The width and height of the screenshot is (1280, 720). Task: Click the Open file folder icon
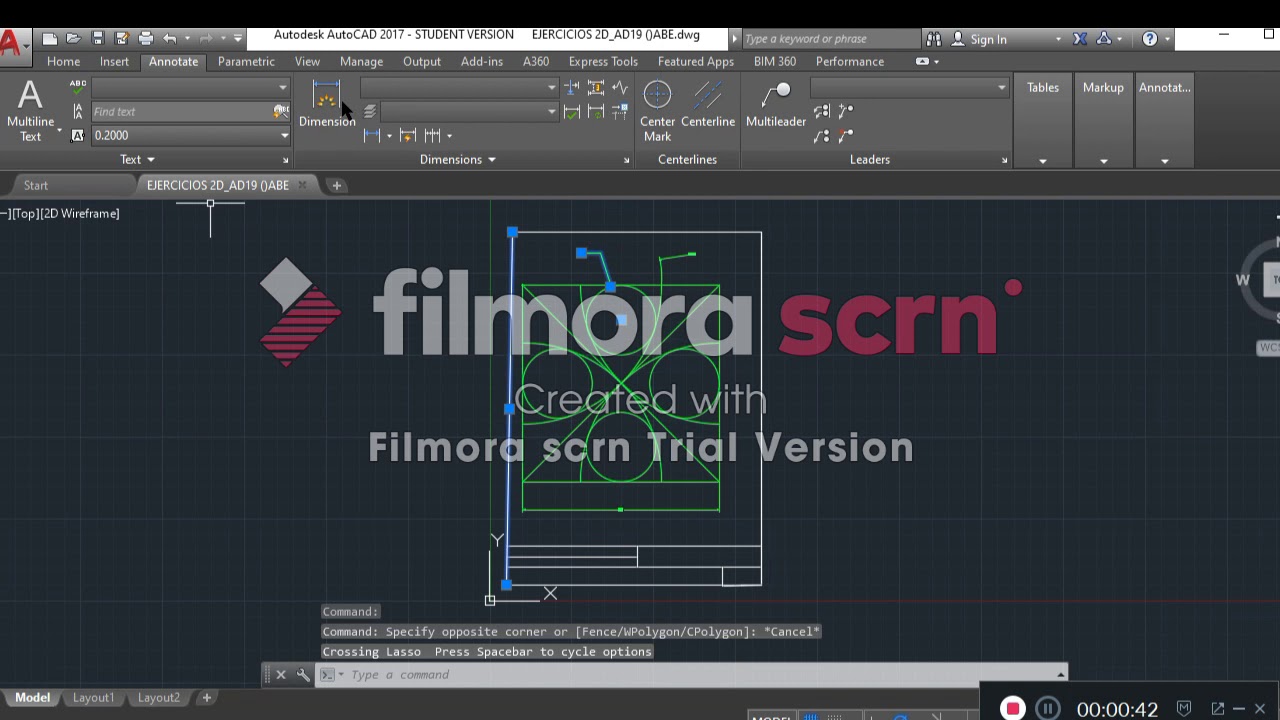coord(73,39)
